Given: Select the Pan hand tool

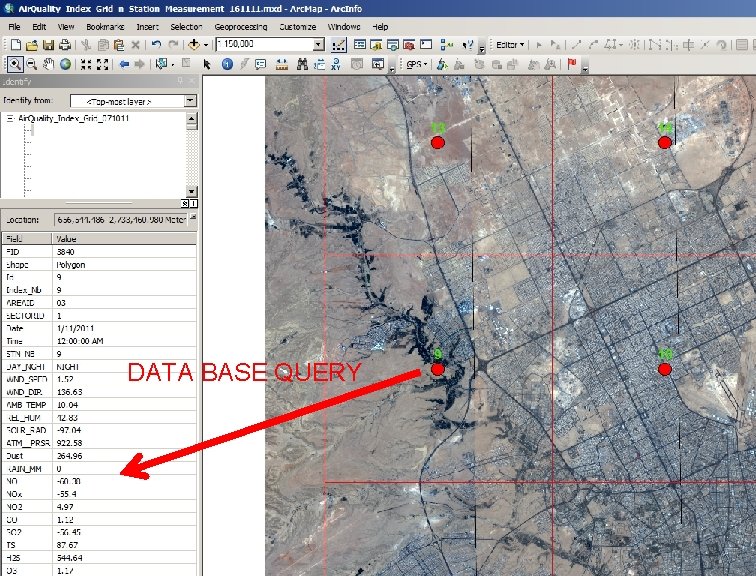Looking at the screenshot, I should pyautogui.click(x=48, y=64).
